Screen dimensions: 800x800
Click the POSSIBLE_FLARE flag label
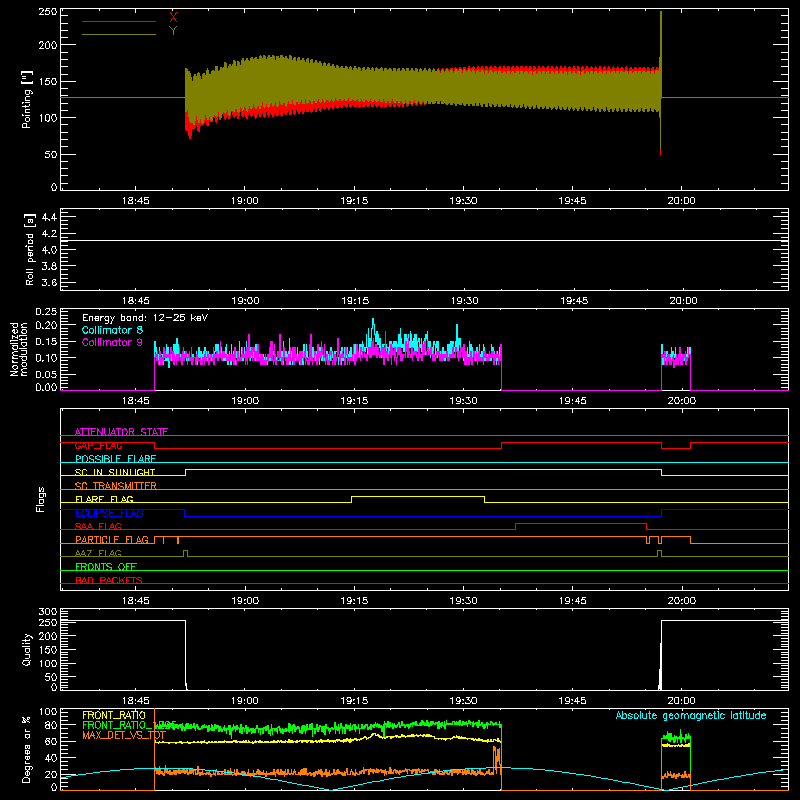tap(115, 459)
